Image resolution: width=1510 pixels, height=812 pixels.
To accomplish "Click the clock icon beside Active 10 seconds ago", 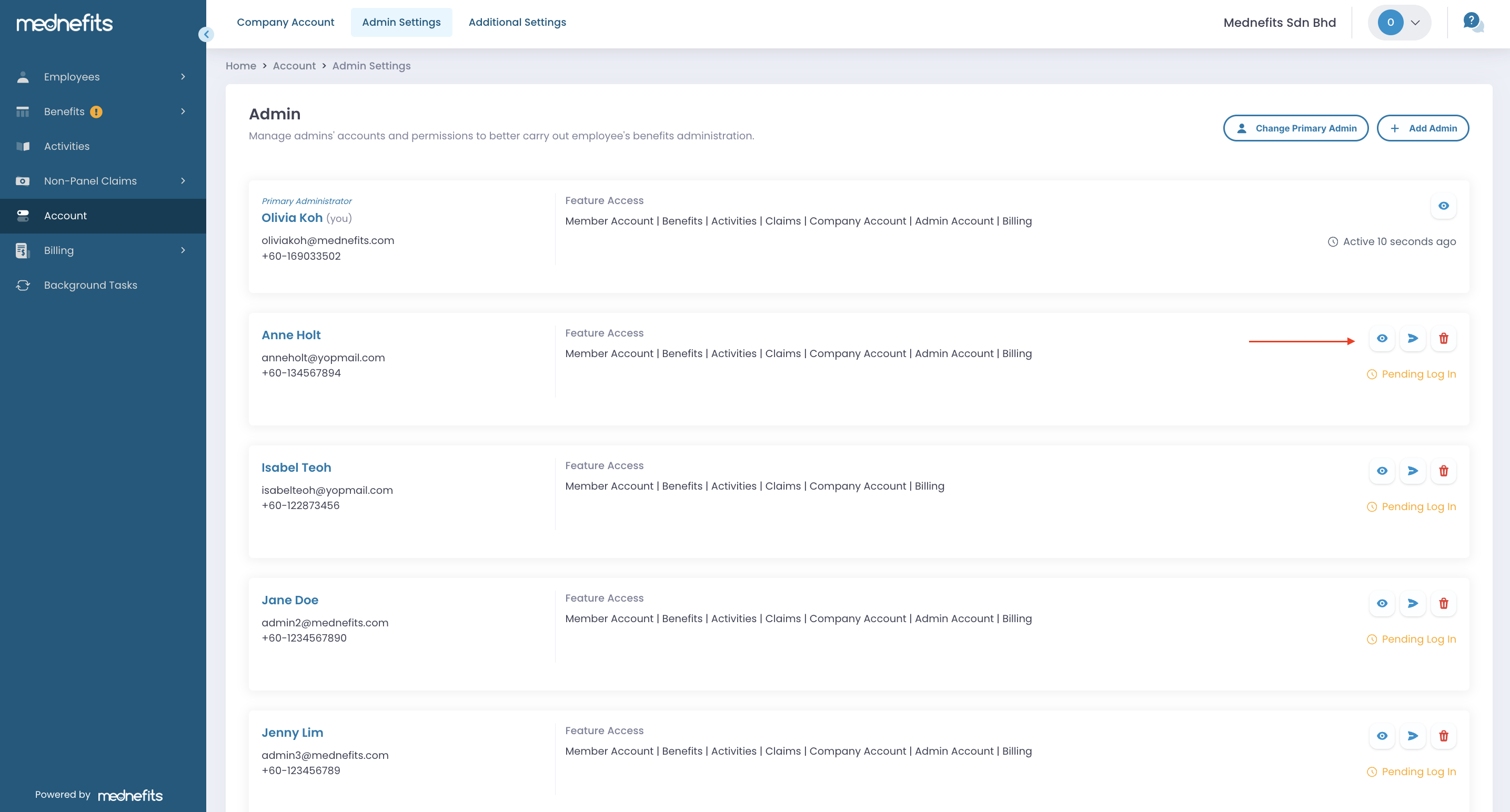I will click(x=1332, y=242).
